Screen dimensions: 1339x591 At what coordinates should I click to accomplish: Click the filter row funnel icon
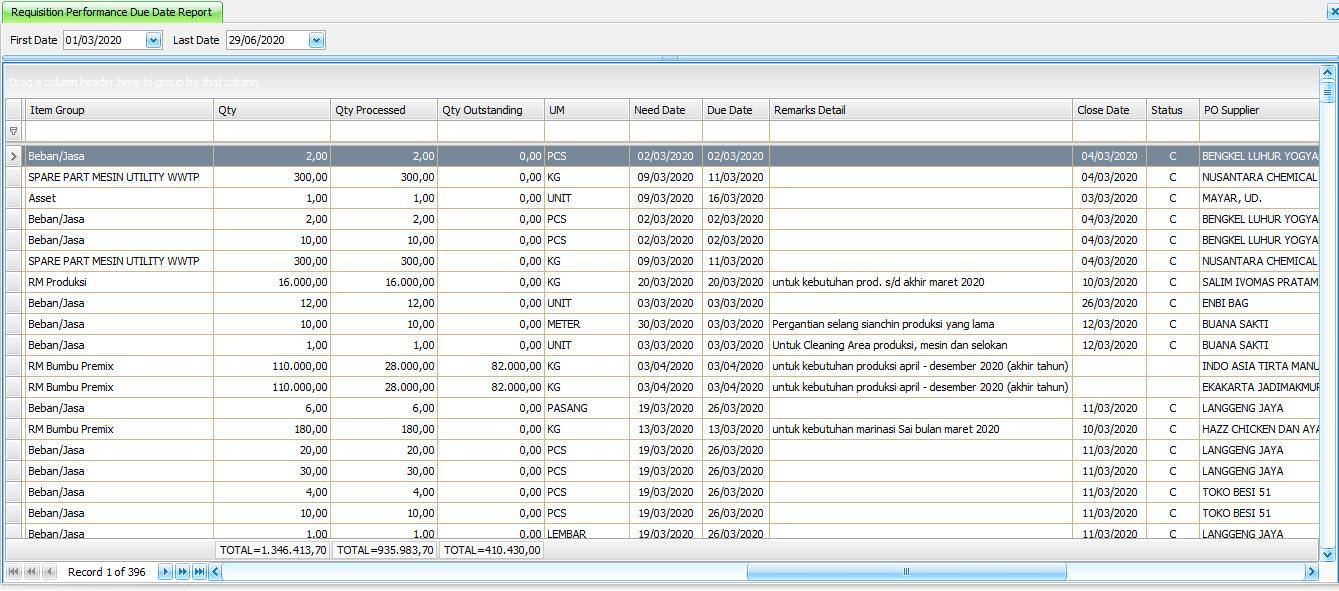point(13,131)
